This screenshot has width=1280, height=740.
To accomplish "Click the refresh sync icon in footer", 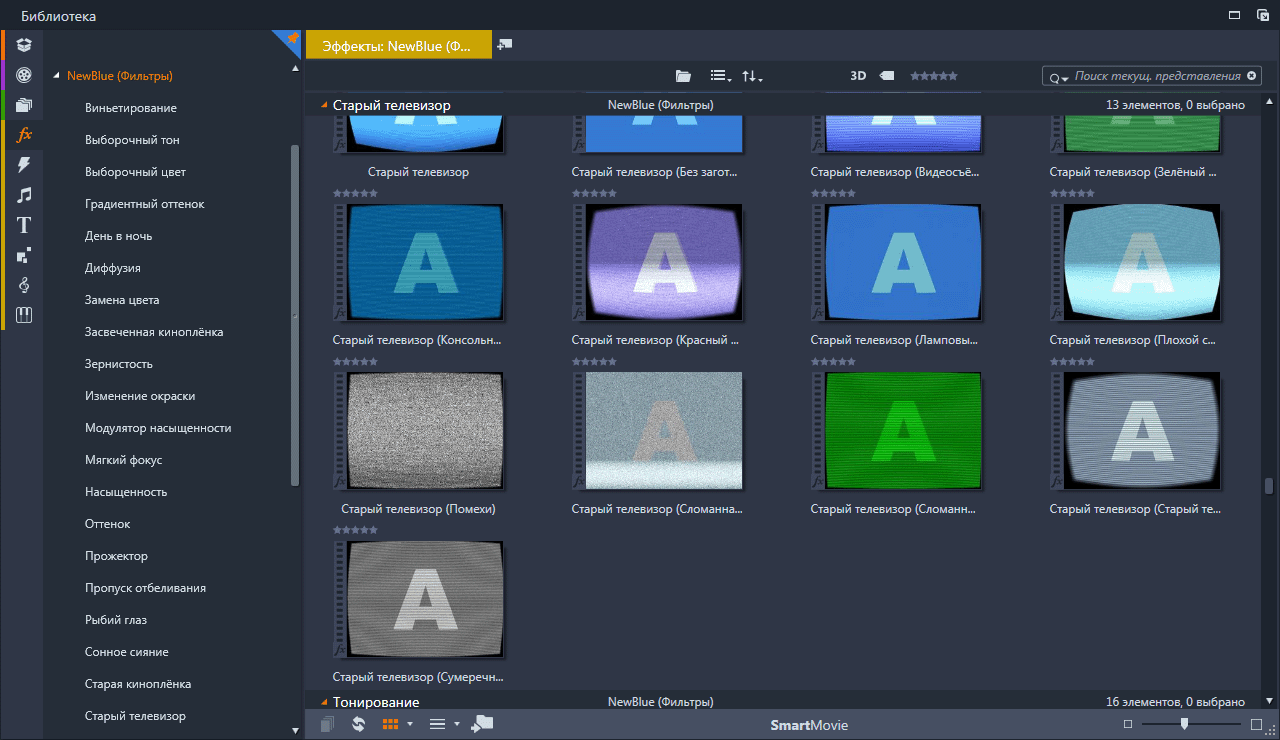I will pos(359,724).
